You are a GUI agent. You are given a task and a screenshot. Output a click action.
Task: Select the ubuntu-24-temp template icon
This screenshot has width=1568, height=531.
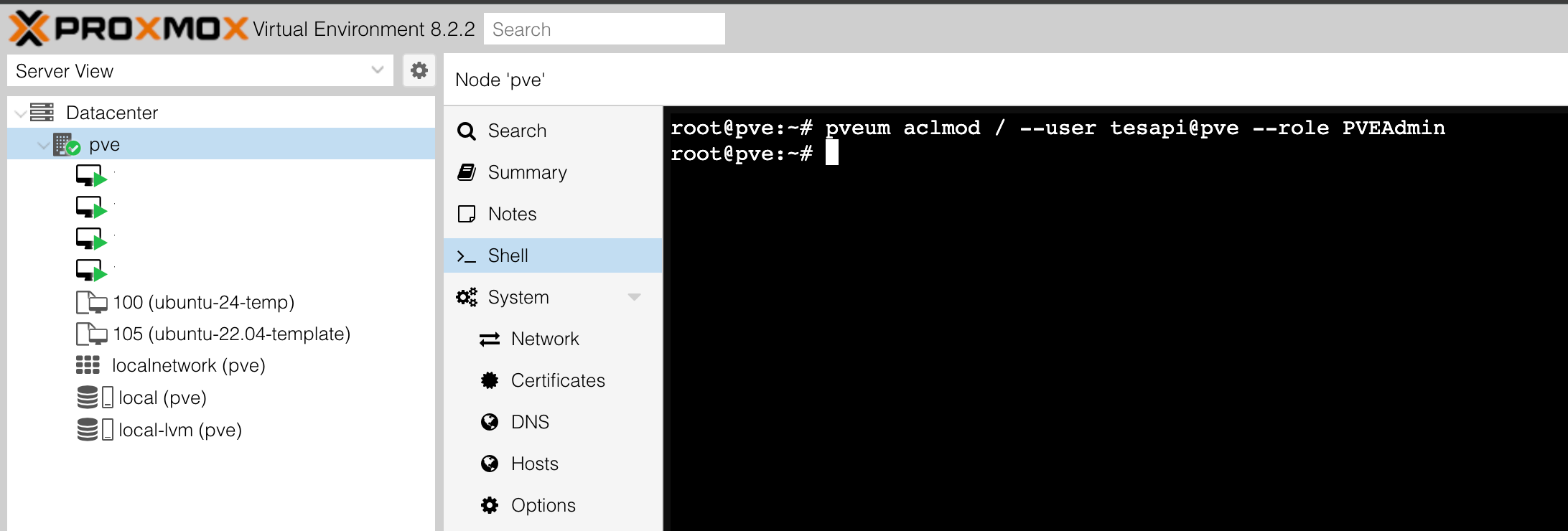pos(91,303)
